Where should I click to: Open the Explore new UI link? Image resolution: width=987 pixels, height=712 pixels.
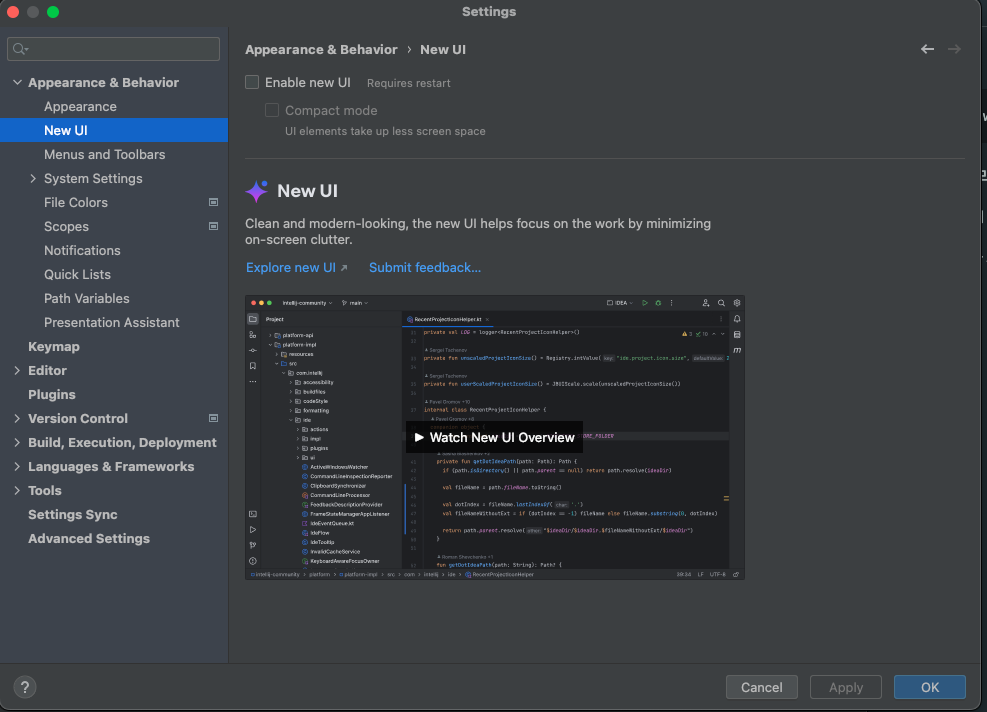pos(296,268)
